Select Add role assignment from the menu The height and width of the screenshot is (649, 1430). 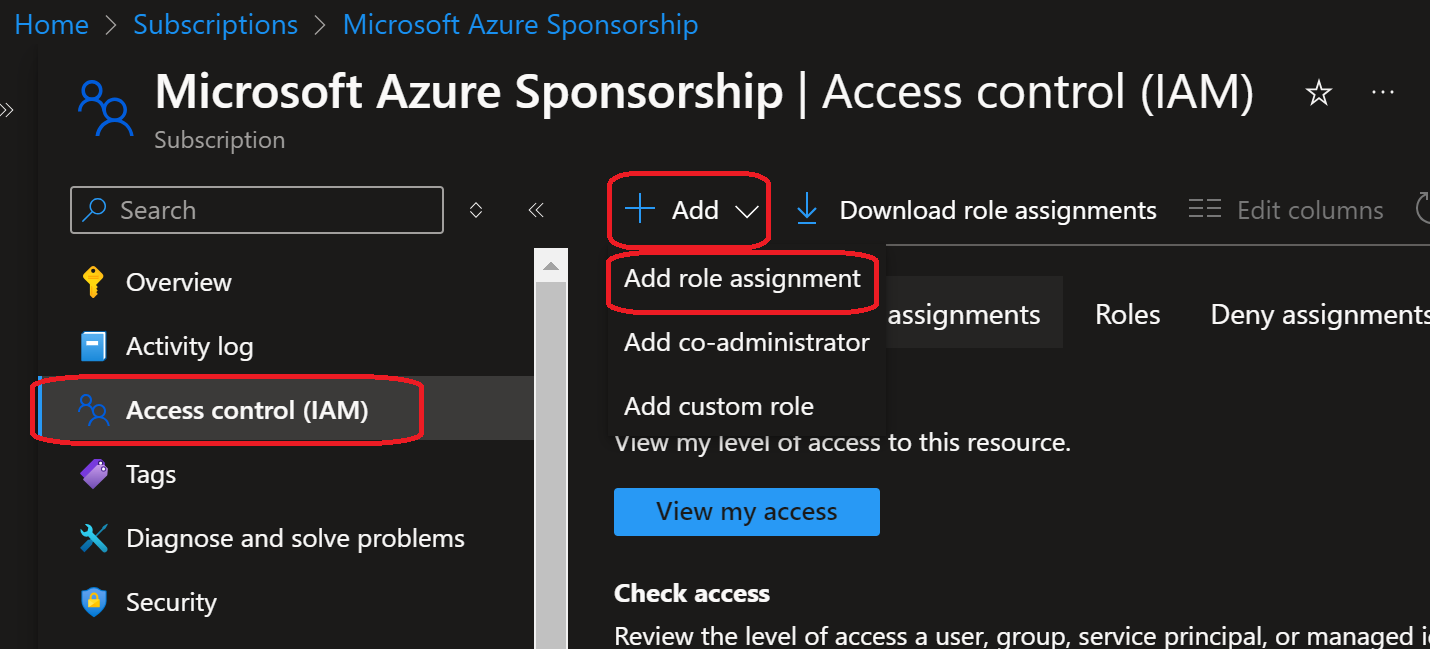(742, 278)
